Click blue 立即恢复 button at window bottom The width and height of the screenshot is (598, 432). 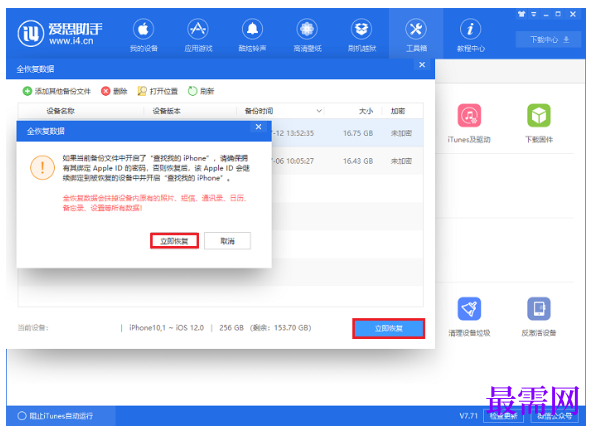[389, 328]
